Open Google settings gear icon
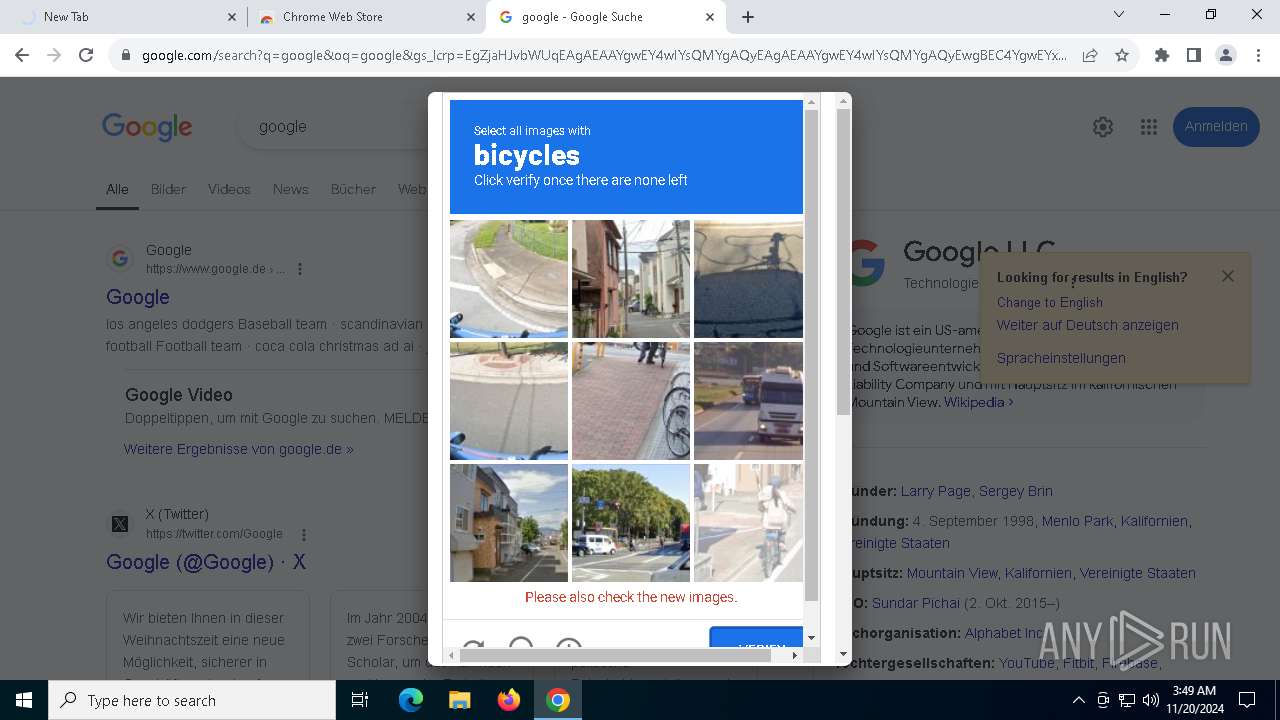The width and height of the screenshot is (1280, 720). pyautogui.click(x=1103, y=127)
